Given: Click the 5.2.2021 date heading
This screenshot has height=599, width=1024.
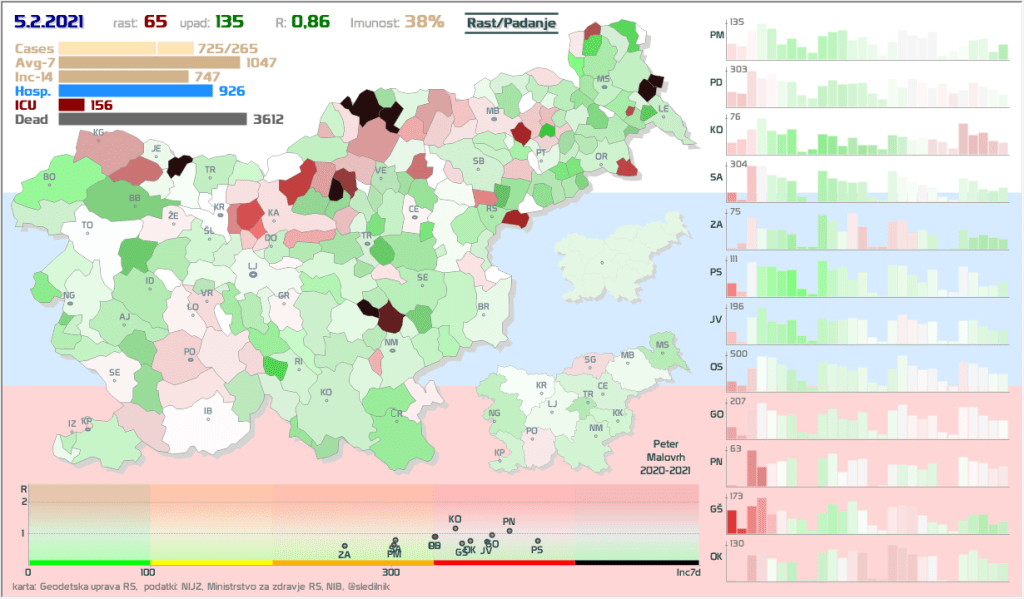Looking at the screenshot, I should (x=49, y=21).
